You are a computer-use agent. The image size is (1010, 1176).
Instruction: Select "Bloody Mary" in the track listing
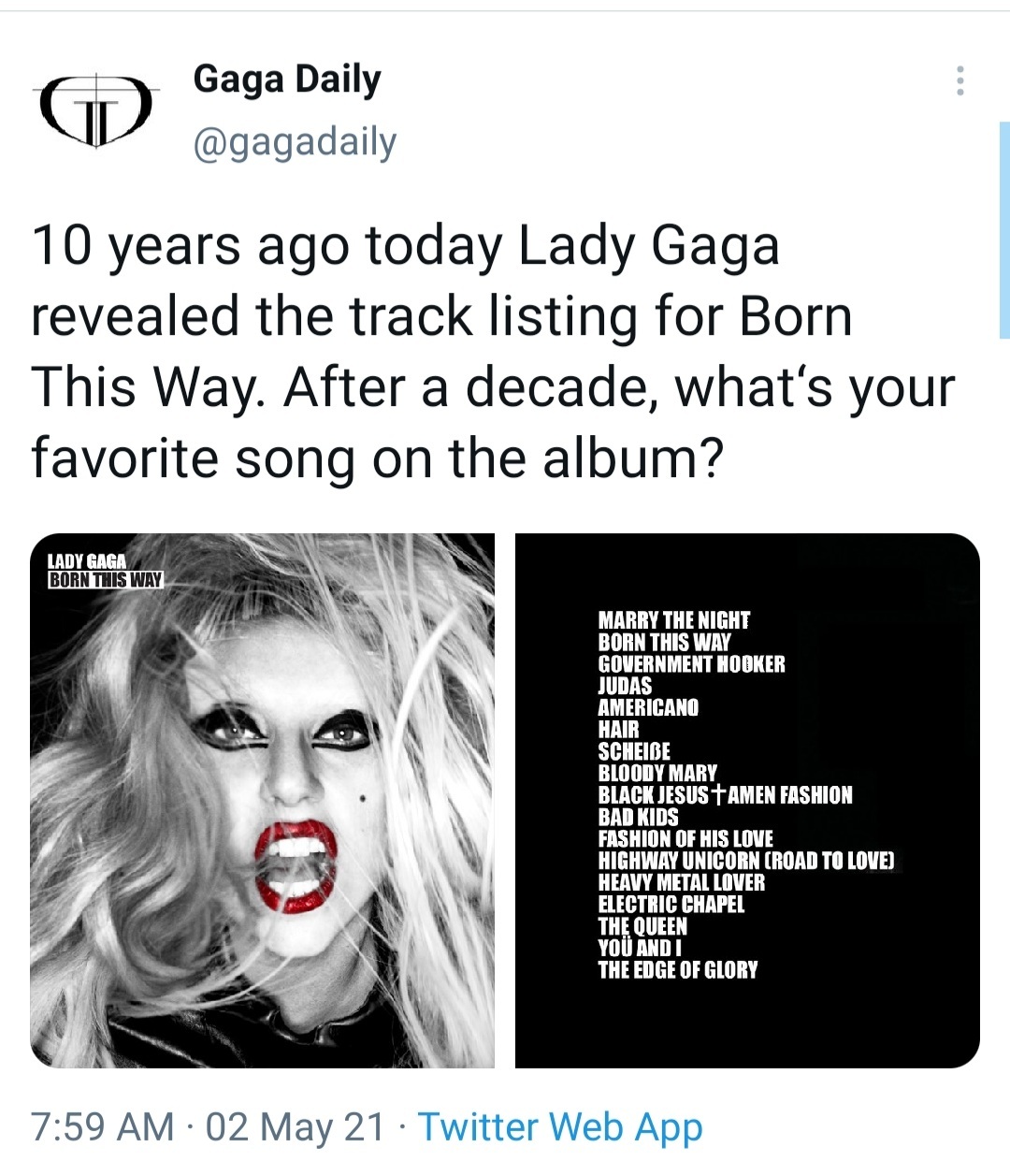[x=657, y=773]
